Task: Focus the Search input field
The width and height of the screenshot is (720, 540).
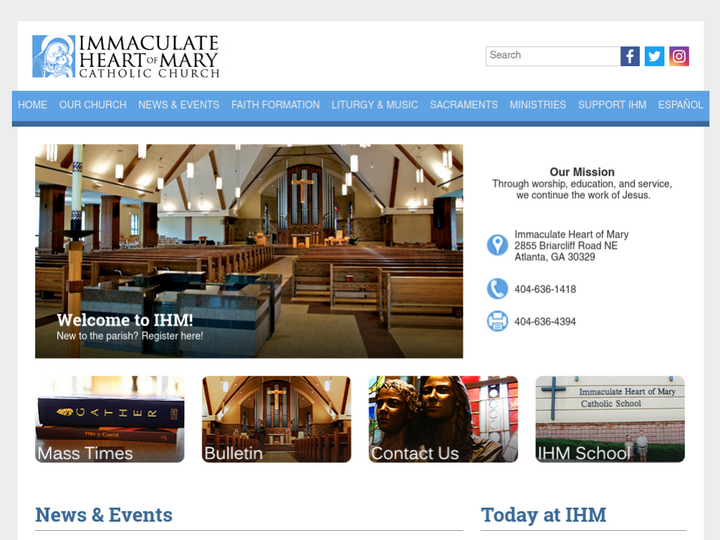Action: tap(553, 56)
